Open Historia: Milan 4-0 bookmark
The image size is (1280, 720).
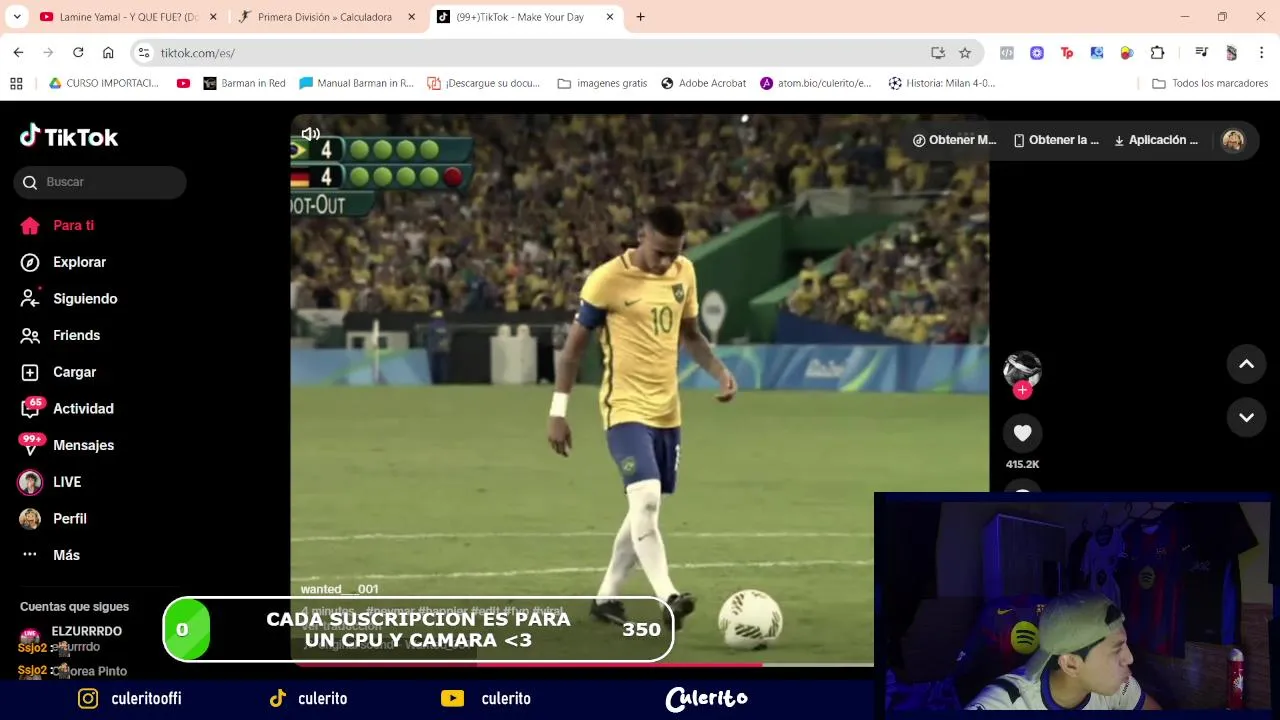click(x=942, y=83)
